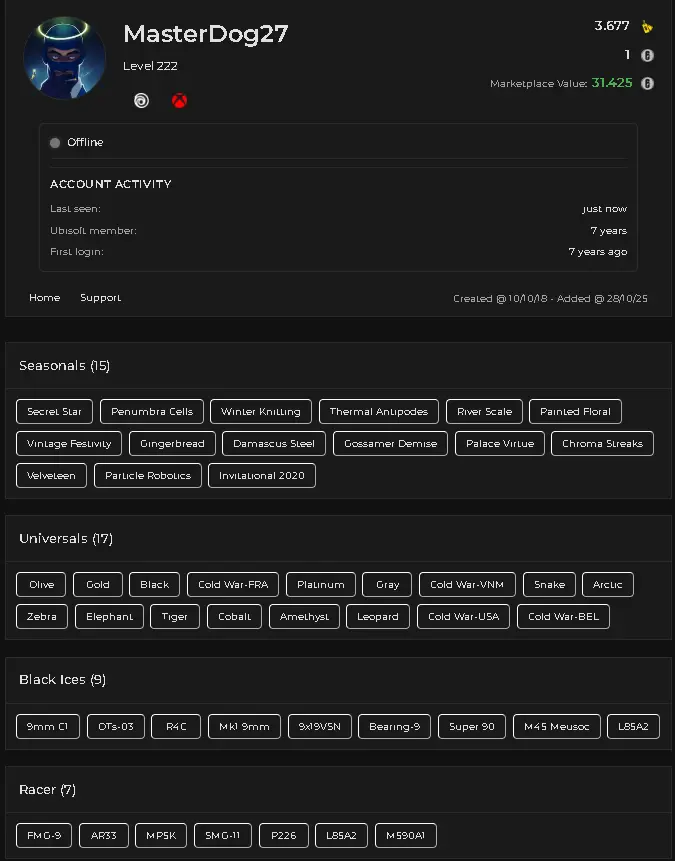Click the M45 Meusoc Black Ice tag
The image size is (675, 861).
pyautogui.click(x=557, y=726)
